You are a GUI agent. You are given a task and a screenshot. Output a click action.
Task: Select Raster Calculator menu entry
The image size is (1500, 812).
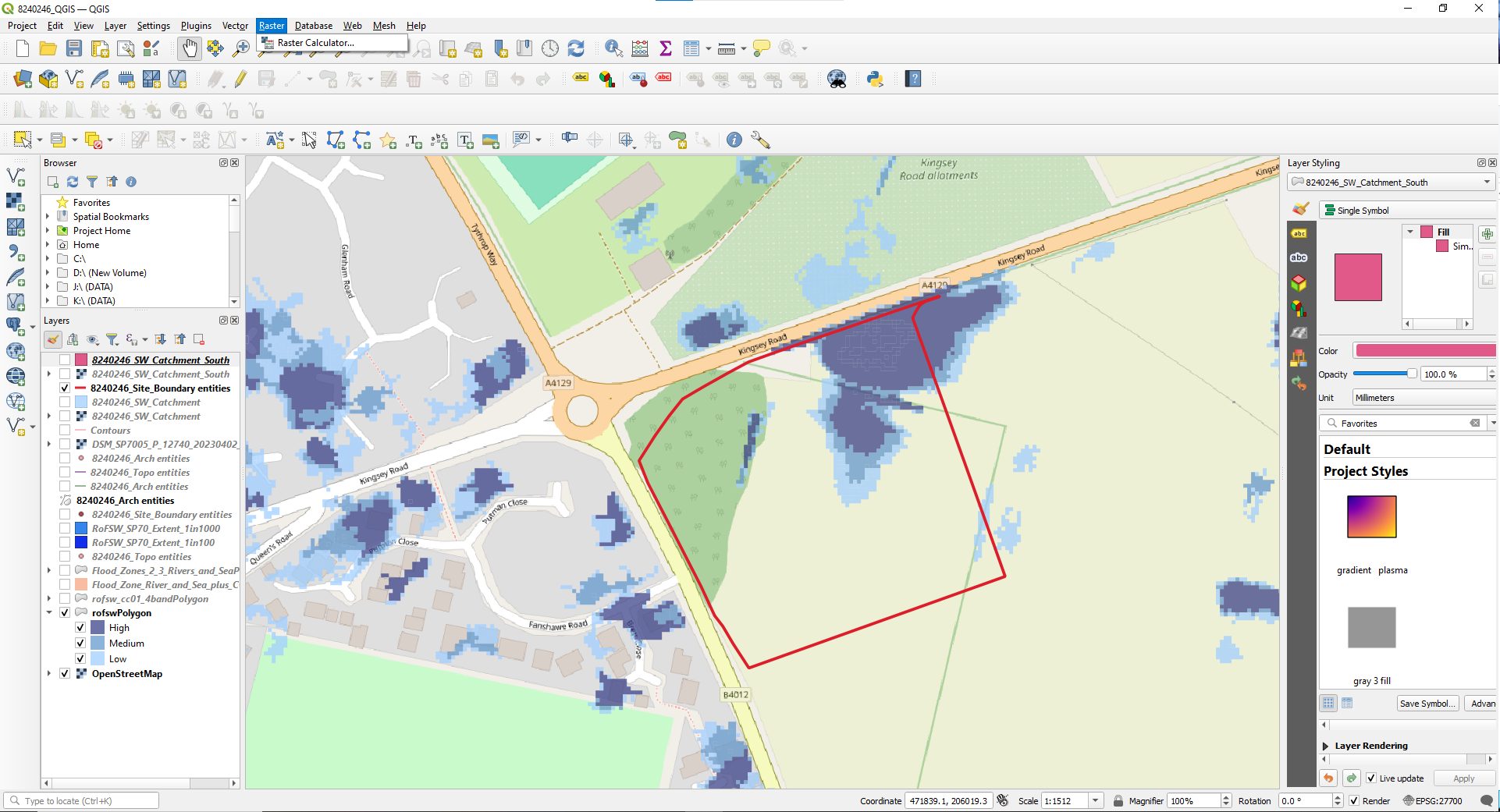coord(315,43)
